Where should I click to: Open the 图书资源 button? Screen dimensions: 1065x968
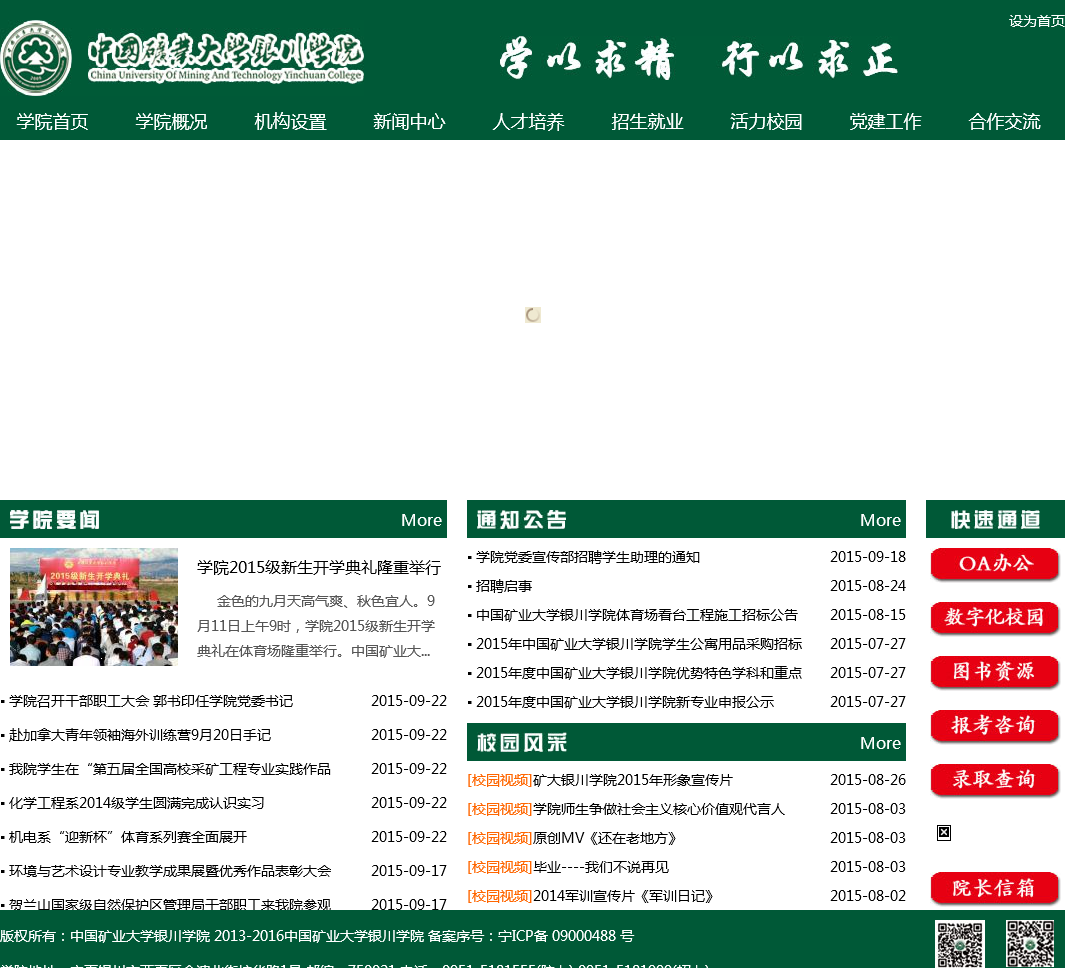(x=995, y=672)
